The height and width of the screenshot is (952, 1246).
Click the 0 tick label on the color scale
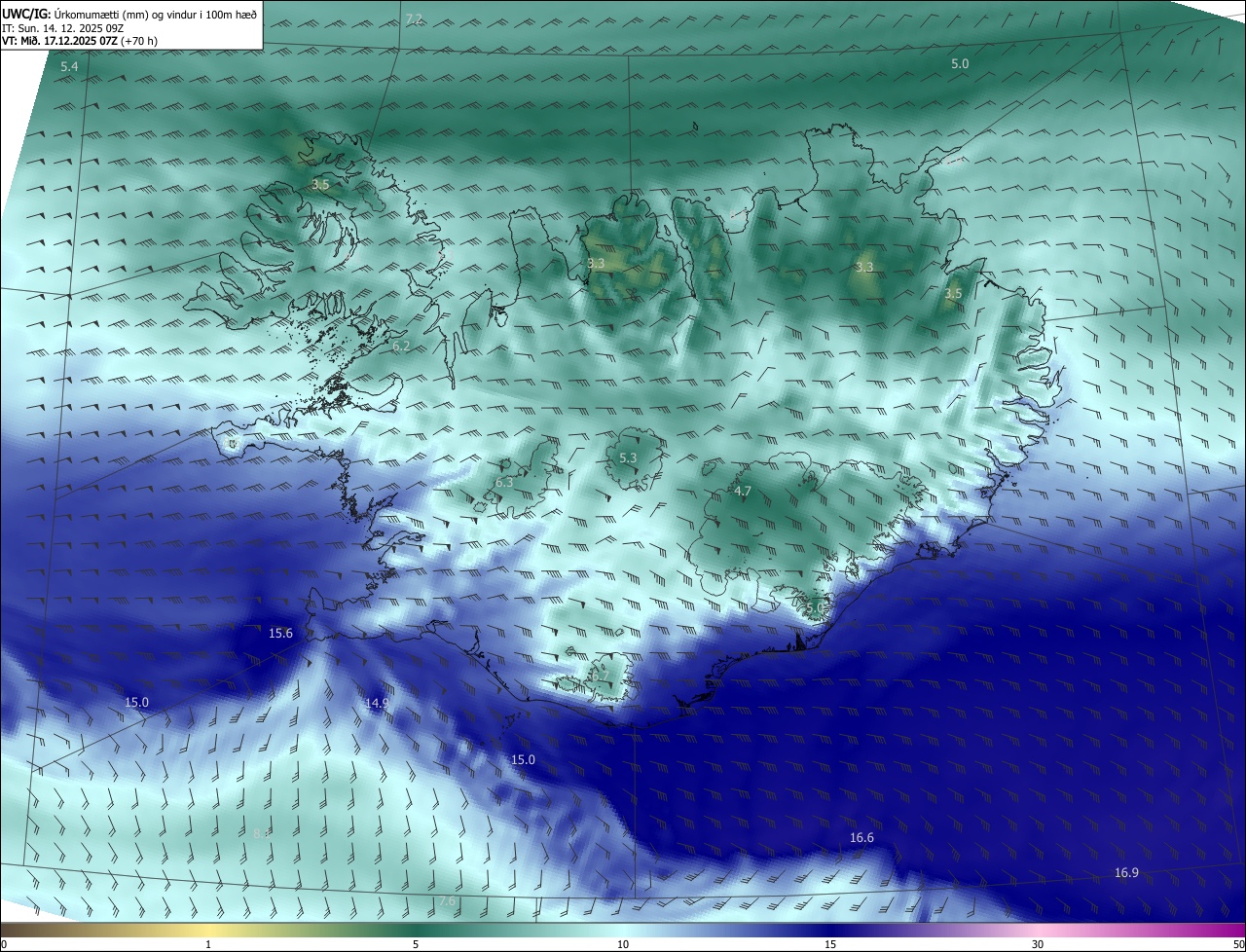(4, 944)
